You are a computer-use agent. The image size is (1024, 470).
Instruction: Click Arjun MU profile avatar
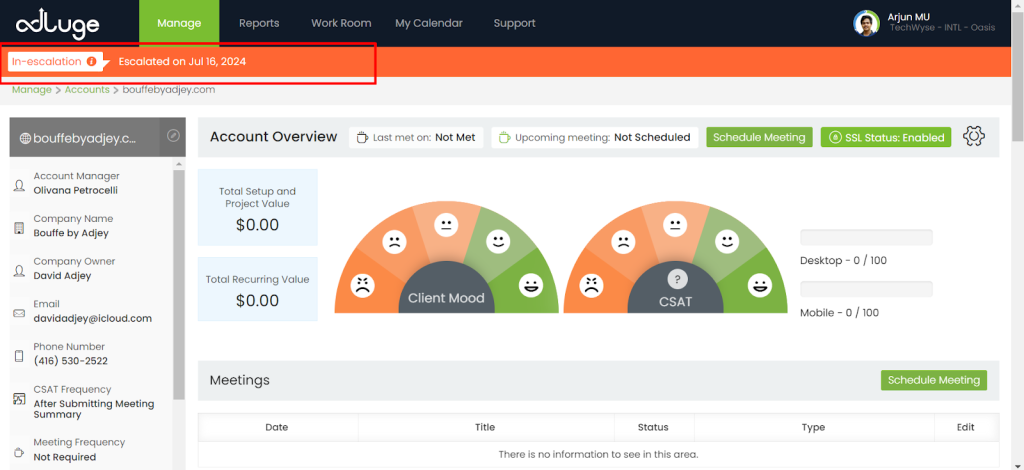coord(866,23)
